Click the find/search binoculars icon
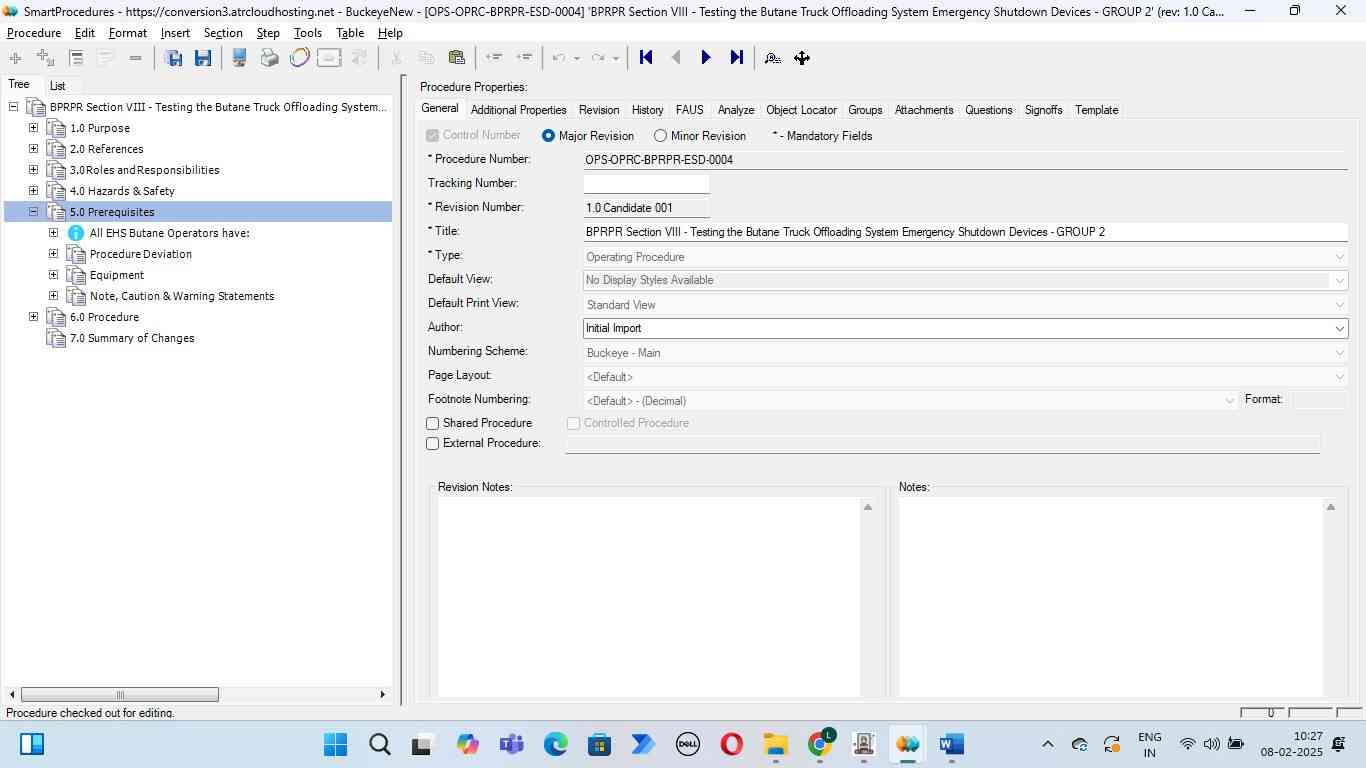 pos(772,58)
